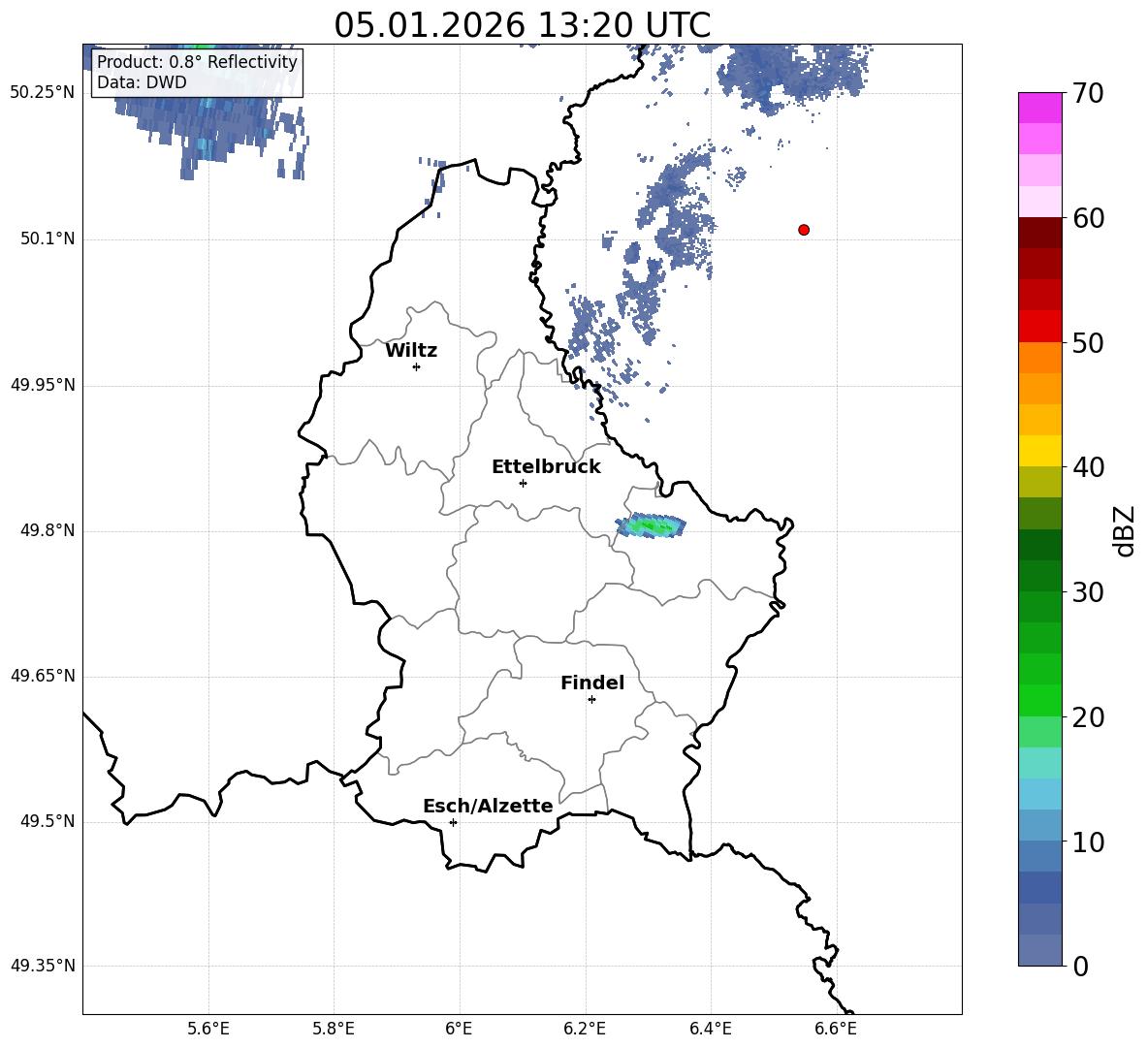1148x1048 pixels.
Task: Click the 70 tick on colorbar
Action: point(1088,93)
